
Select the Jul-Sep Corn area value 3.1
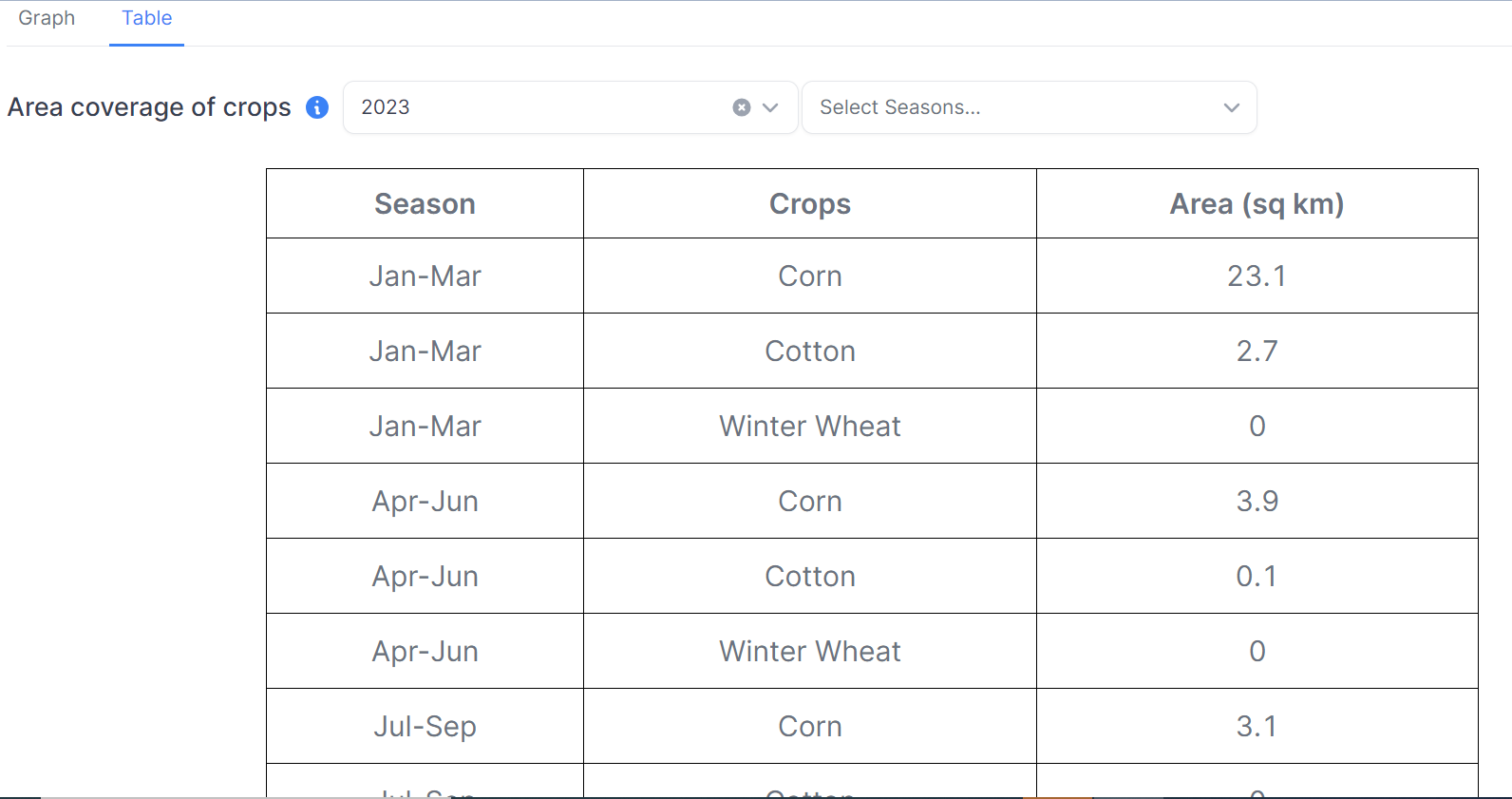pos(1257,726)
